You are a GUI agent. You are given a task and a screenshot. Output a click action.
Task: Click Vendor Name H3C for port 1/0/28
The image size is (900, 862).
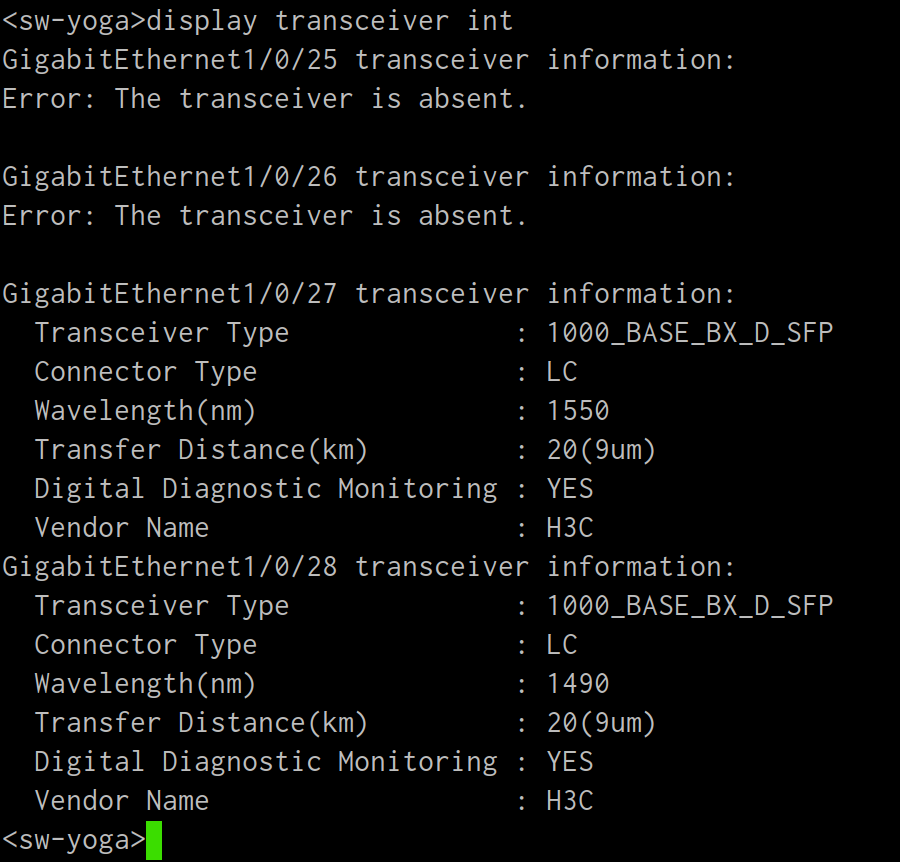coord(570,801)
